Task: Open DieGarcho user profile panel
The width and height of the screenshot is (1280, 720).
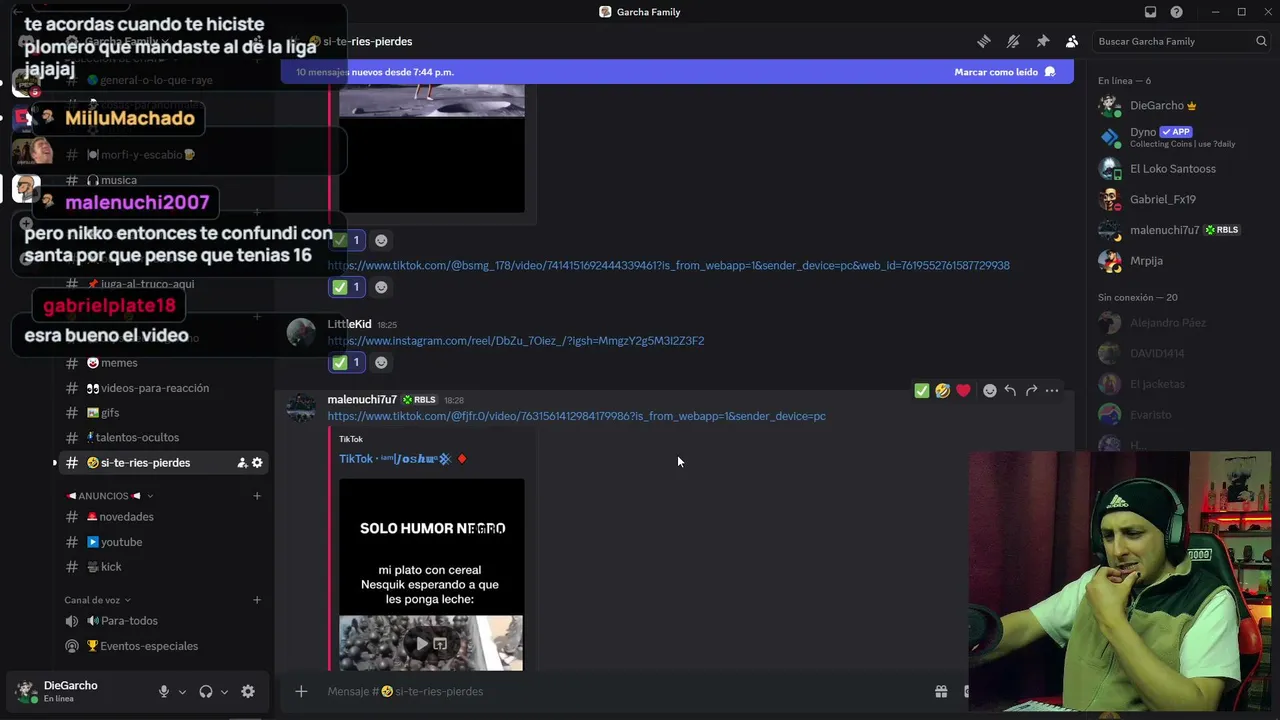Action: point(70,691)
